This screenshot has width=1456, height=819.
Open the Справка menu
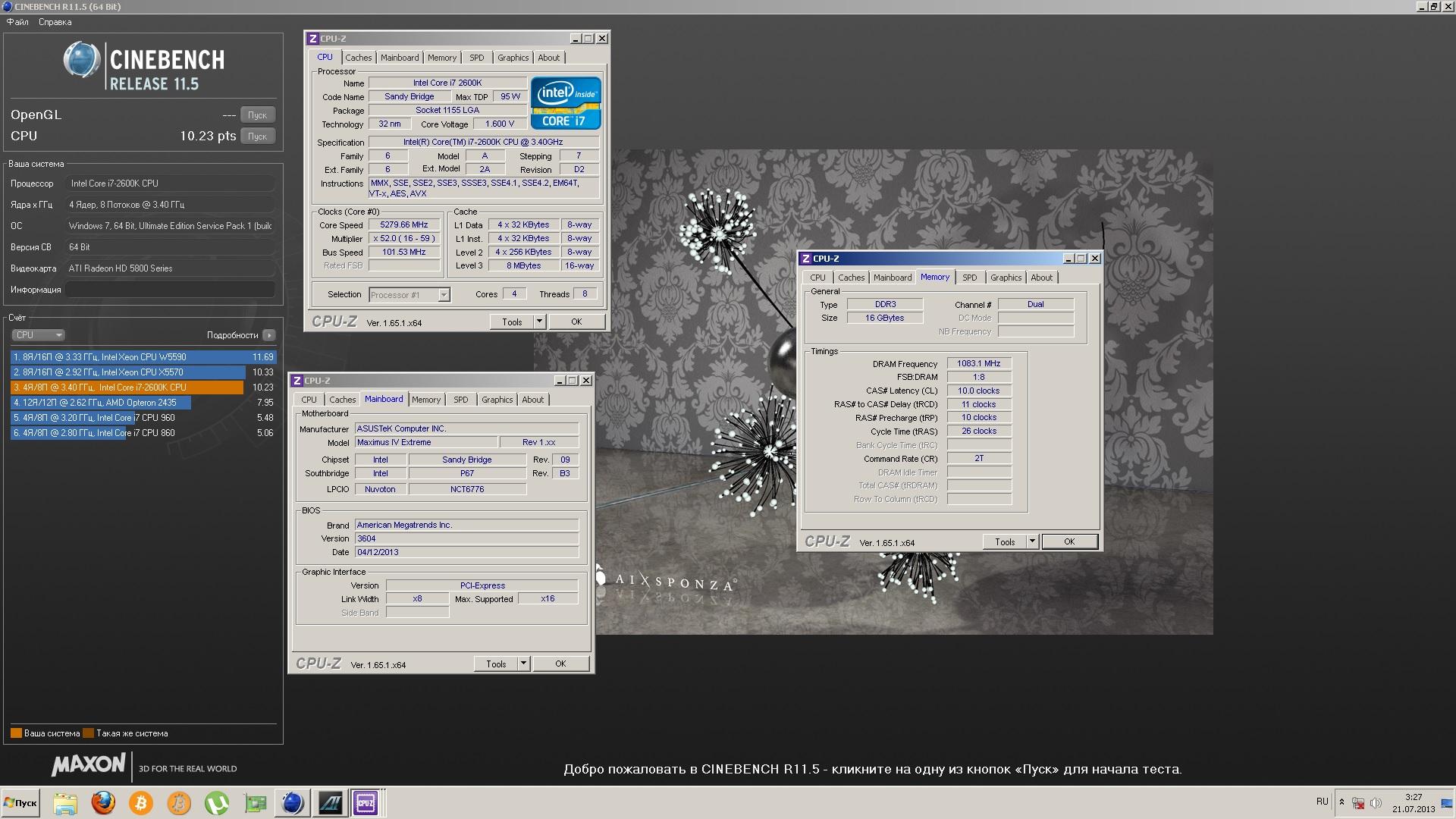[x=55, y=22]
